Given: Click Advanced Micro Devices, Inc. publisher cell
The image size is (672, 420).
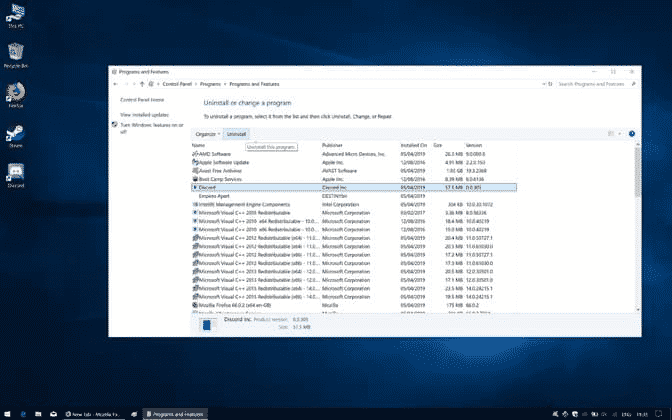Looking at the screenshot, I should [354, 154].
